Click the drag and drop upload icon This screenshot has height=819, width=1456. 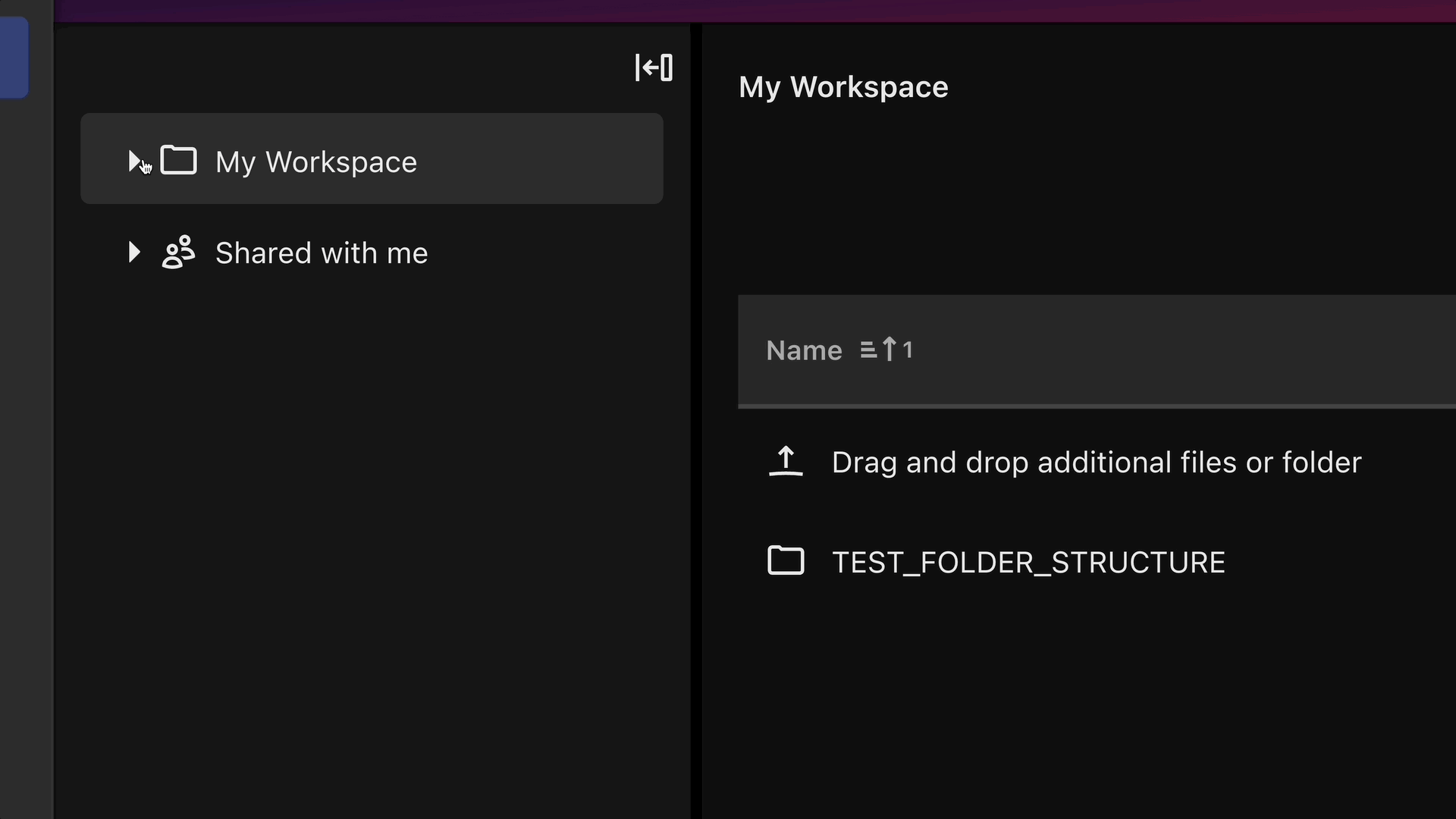pos(786,461)
